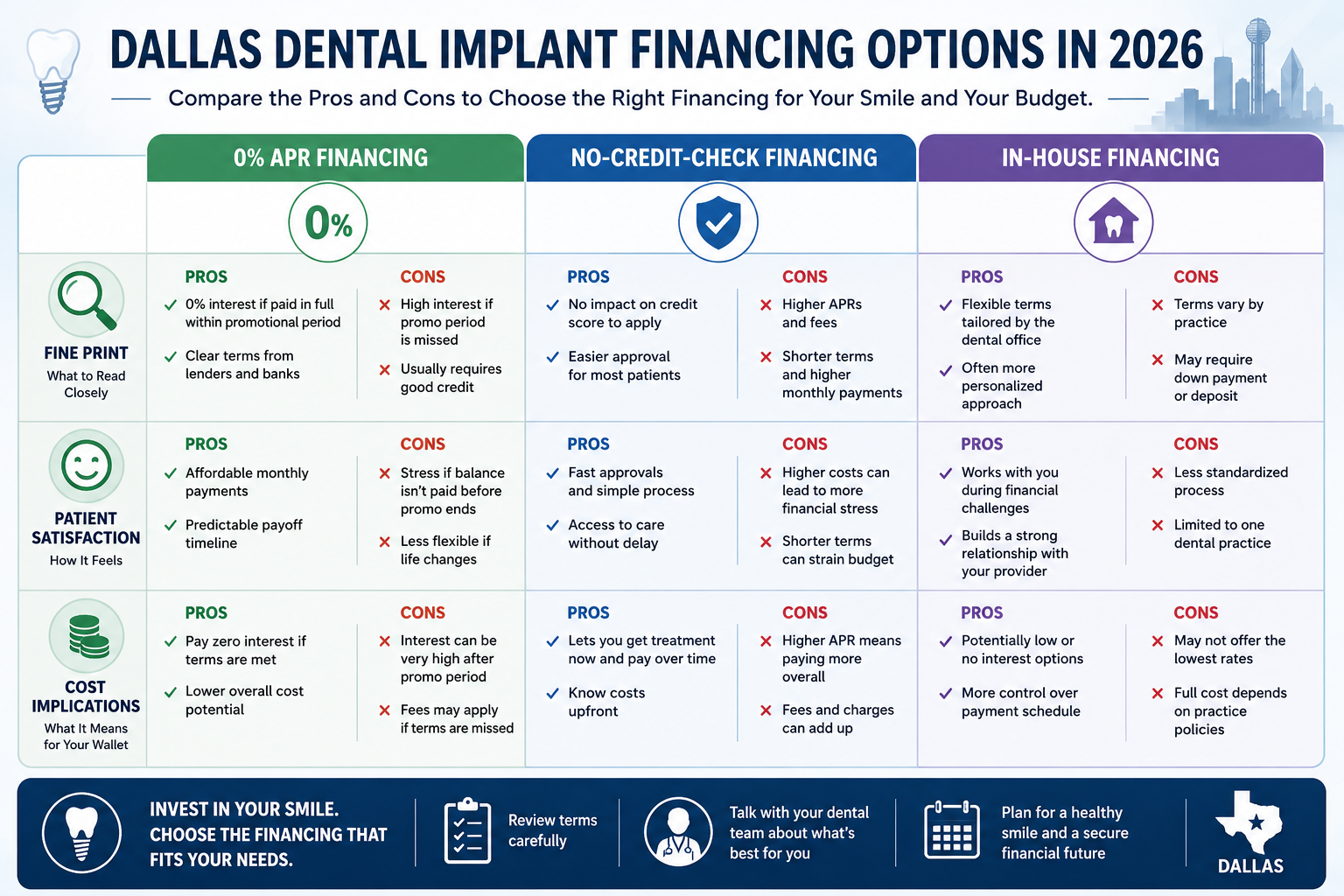The height and width of the screenshot is (896, 1344).
Task: Click the tooth implant icon beside title
Action: [x=53, y=71]
